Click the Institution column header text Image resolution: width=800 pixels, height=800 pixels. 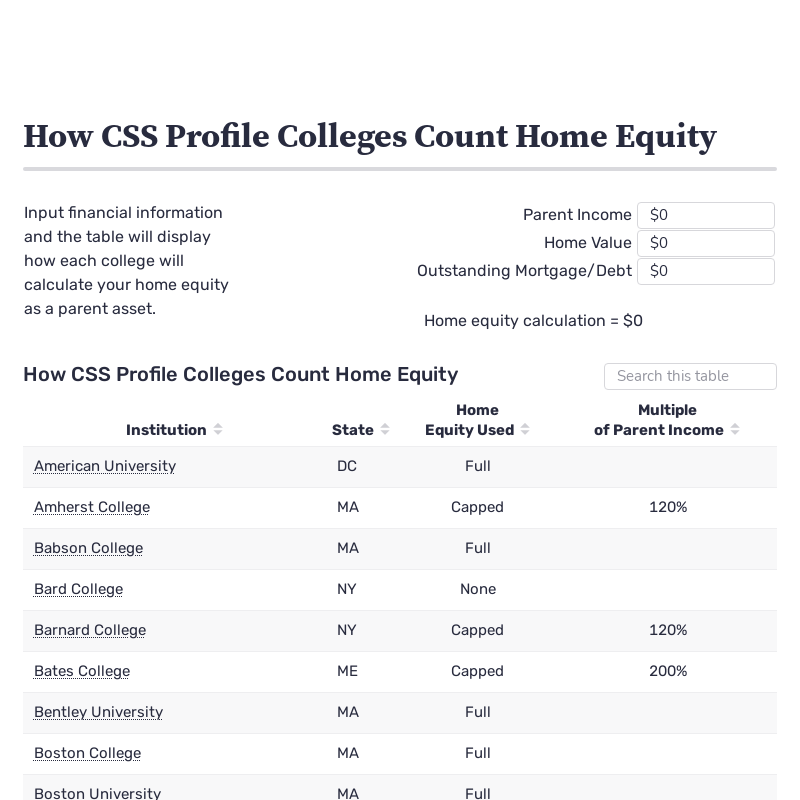click(x=166, y=430)
